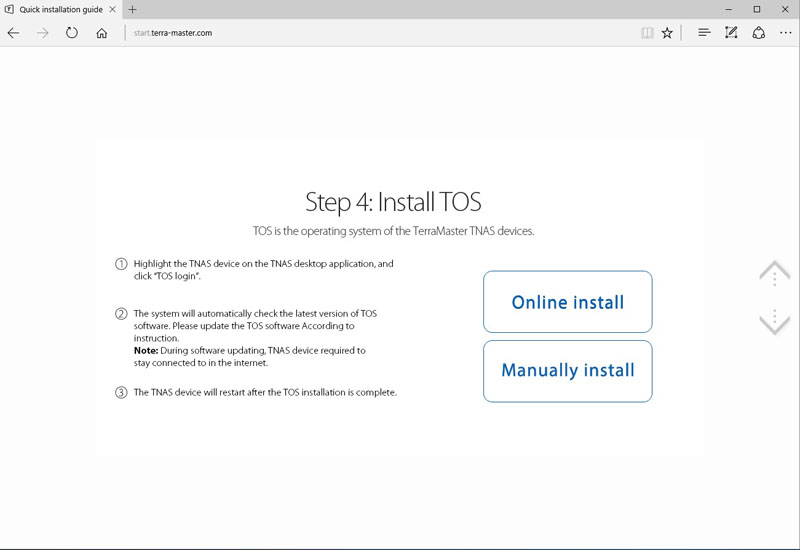
Task: Click 'The TNAS device will restart' text
Action: (265, 392)
